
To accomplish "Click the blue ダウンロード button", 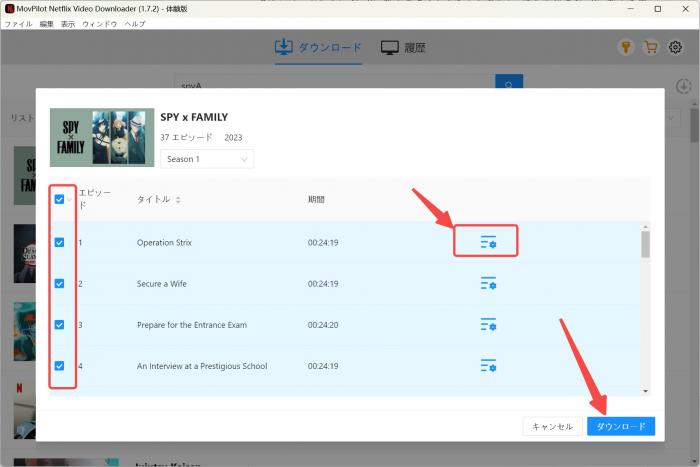I will (x=621, y=426).
